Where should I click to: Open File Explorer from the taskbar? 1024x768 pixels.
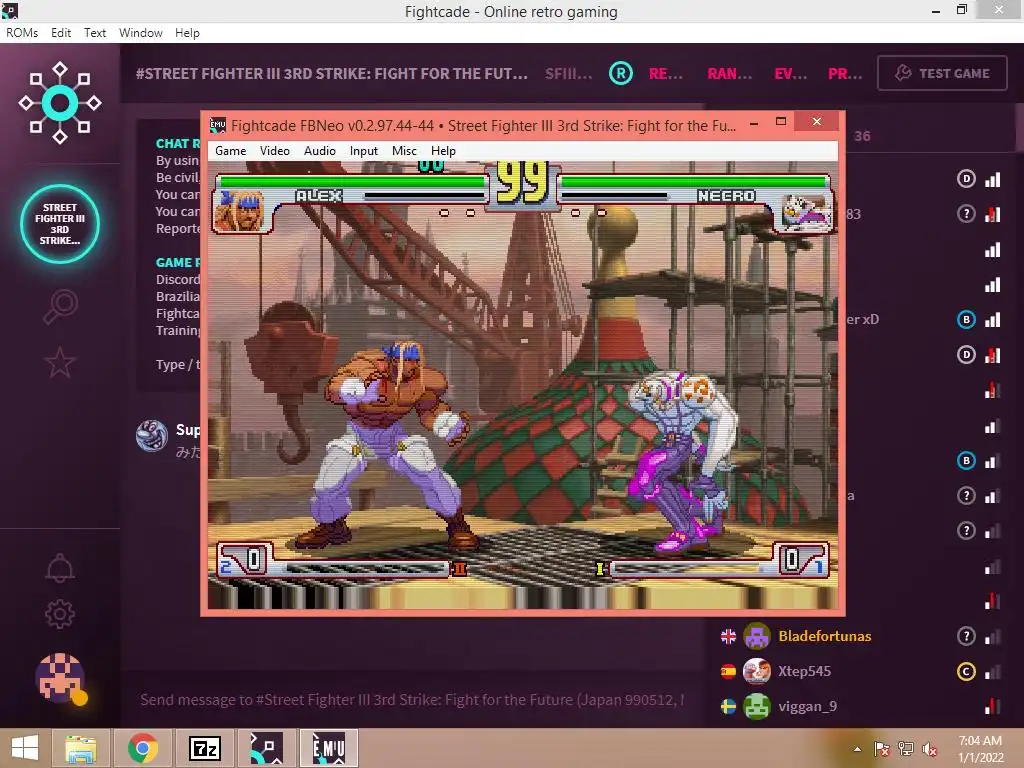click(x=80, y=748)
